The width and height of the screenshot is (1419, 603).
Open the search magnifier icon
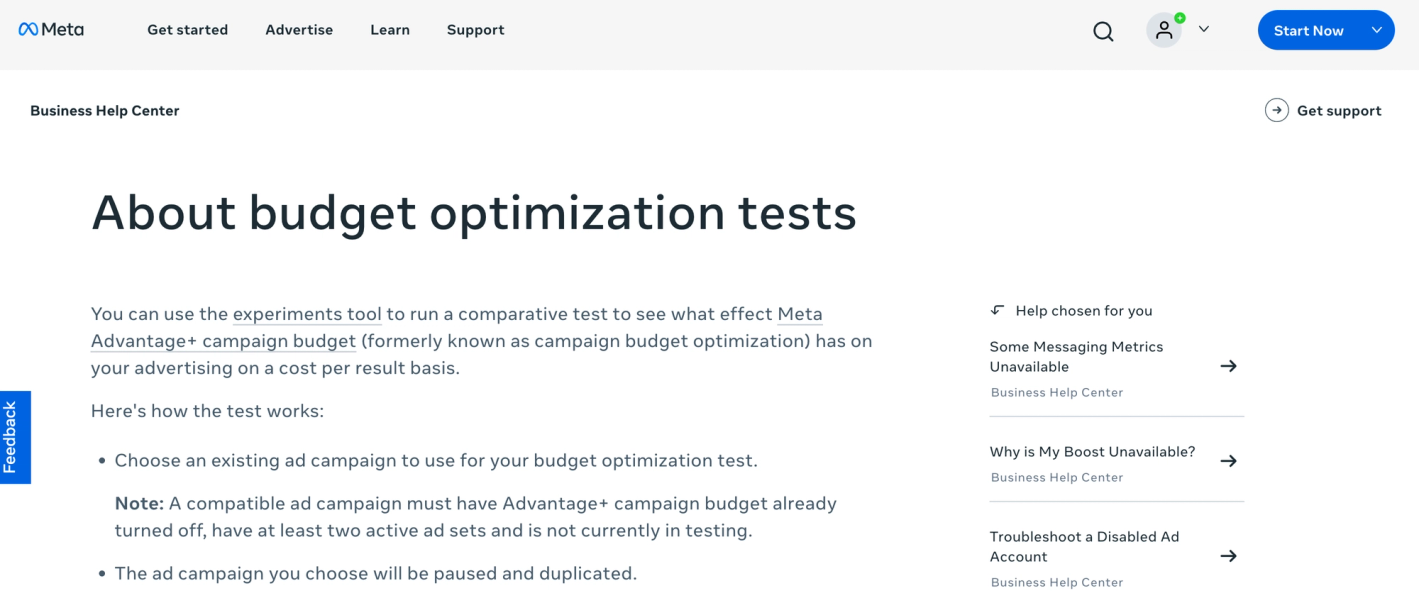(x=1103, y=31)
